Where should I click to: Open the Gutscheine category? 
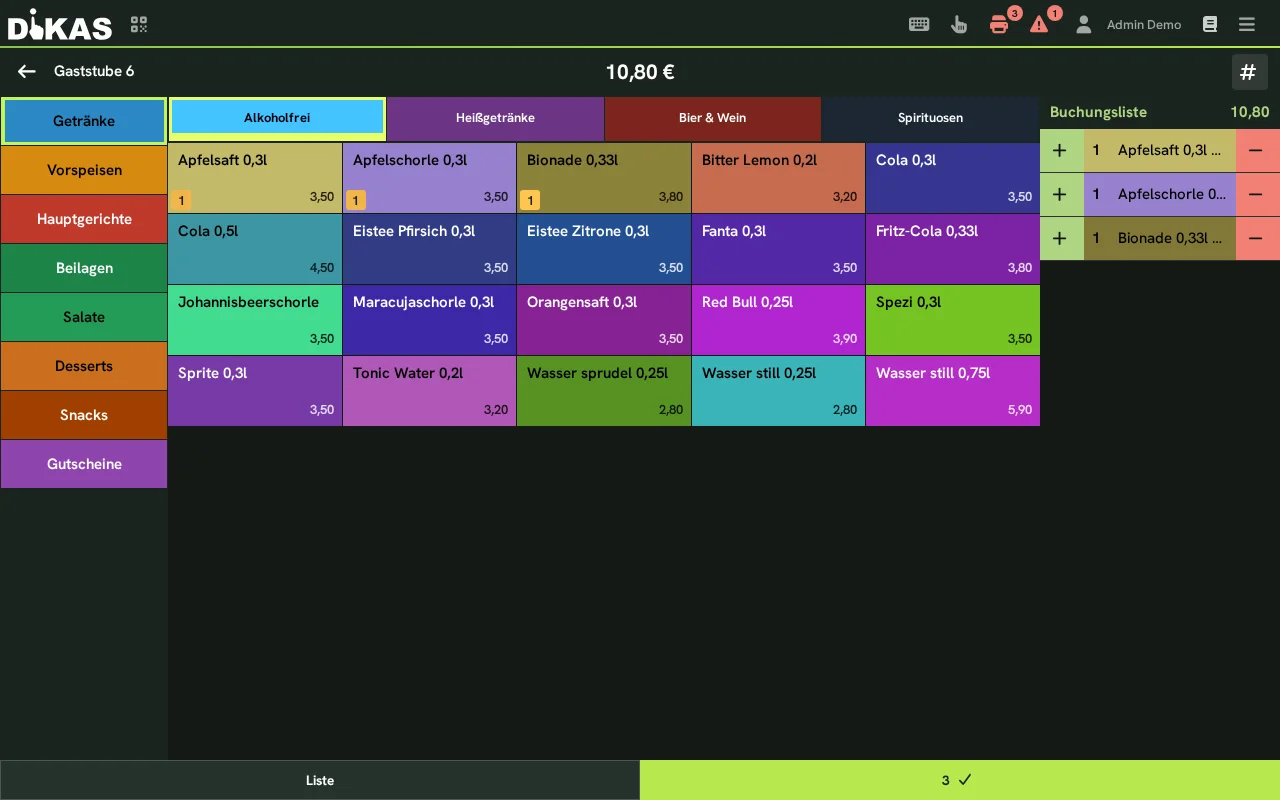click(x=84, y=464)
